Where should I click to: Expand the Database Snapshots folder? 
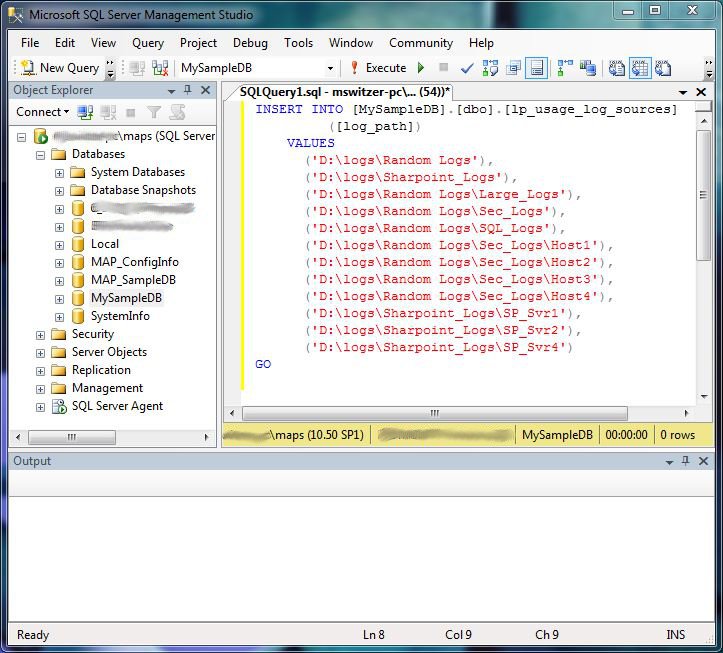pyautogui.click(x=59, y=191)
